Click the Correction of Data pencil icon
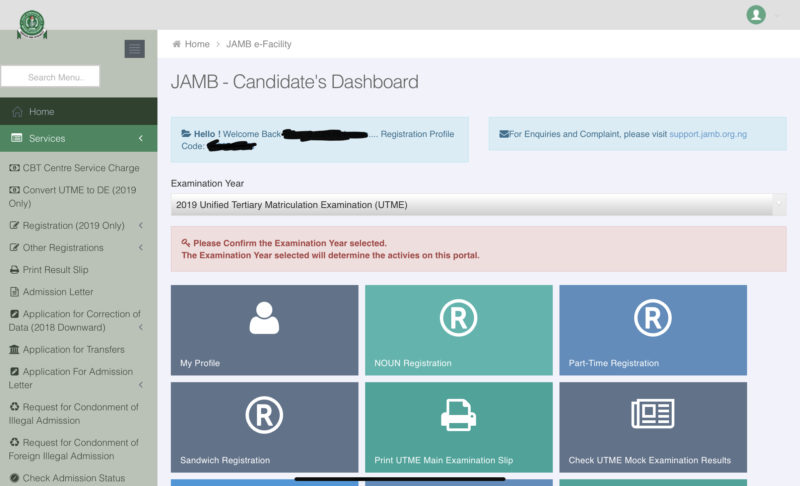Image resolution: width=800 pixels, height=486 pixels. [x=14, y=314]
